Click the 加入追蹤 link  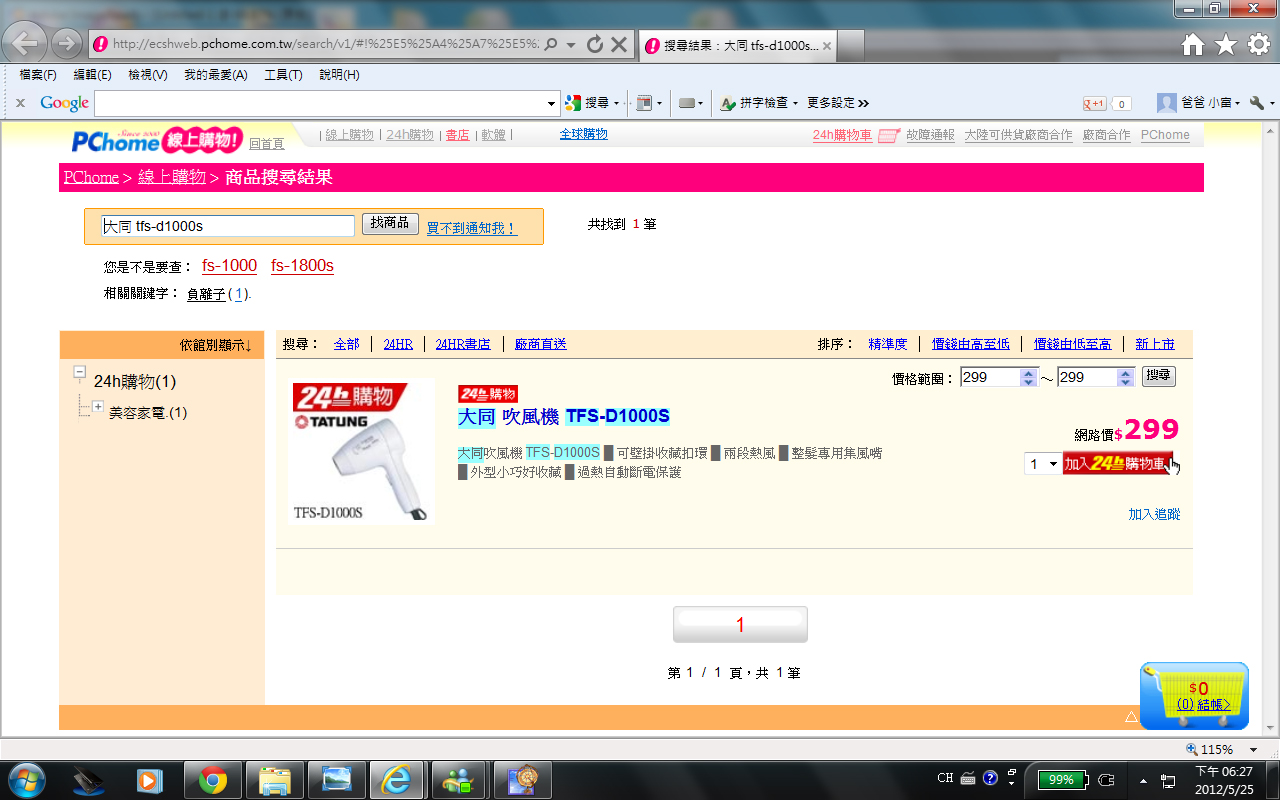coord(1154,514)
